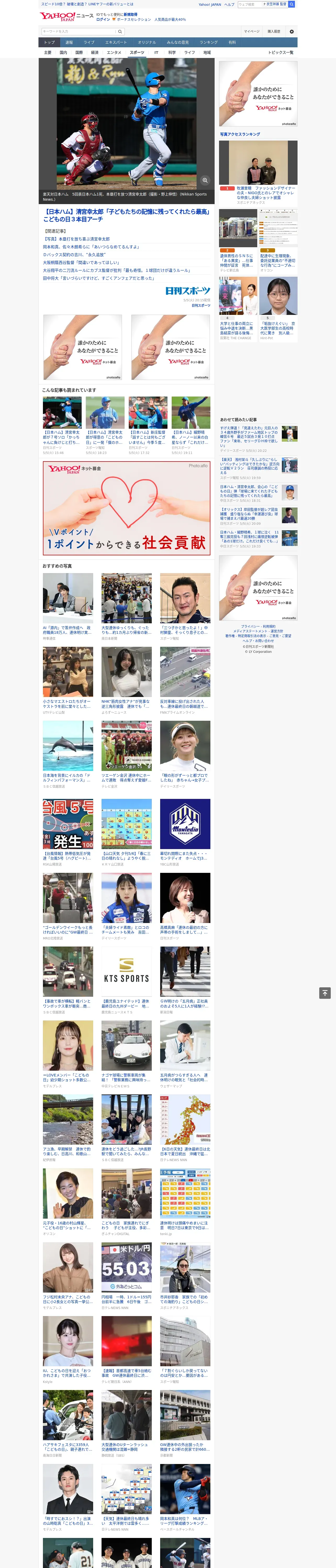Click the scroll-to-top arrow button
Viewport: 336px width, 1568px height.
pos(325,993)
